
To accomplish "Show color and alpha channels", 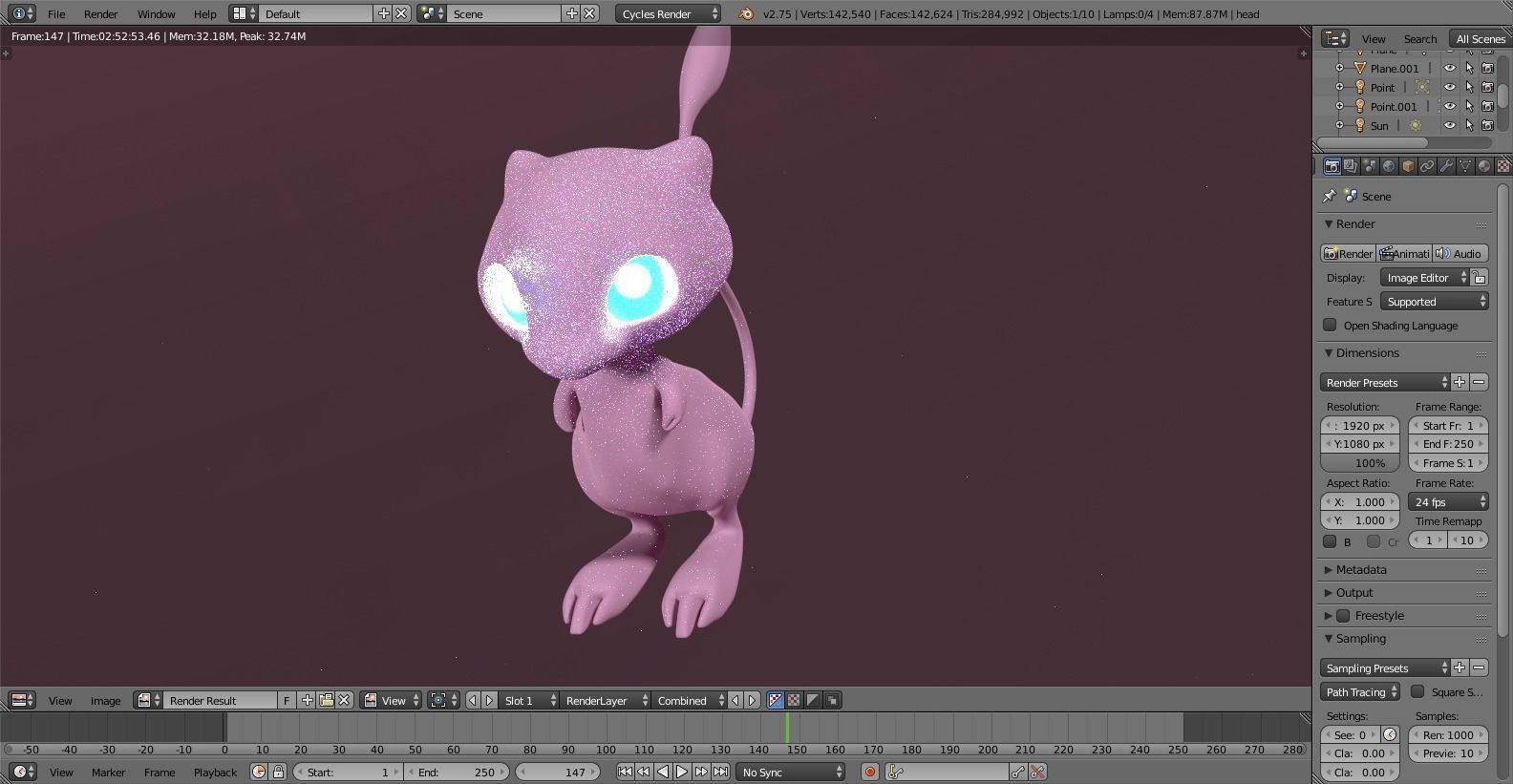I will click(776, 700).
